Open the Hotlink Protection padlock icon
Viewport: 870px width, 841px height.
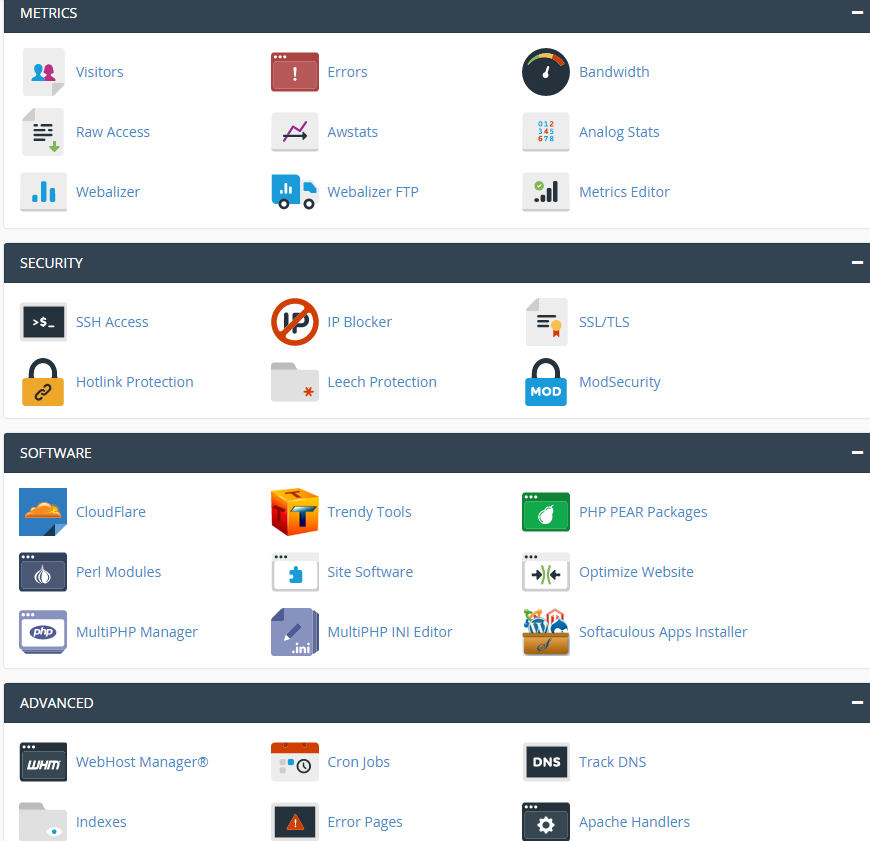pyautogui.click(x=43, y=381)
